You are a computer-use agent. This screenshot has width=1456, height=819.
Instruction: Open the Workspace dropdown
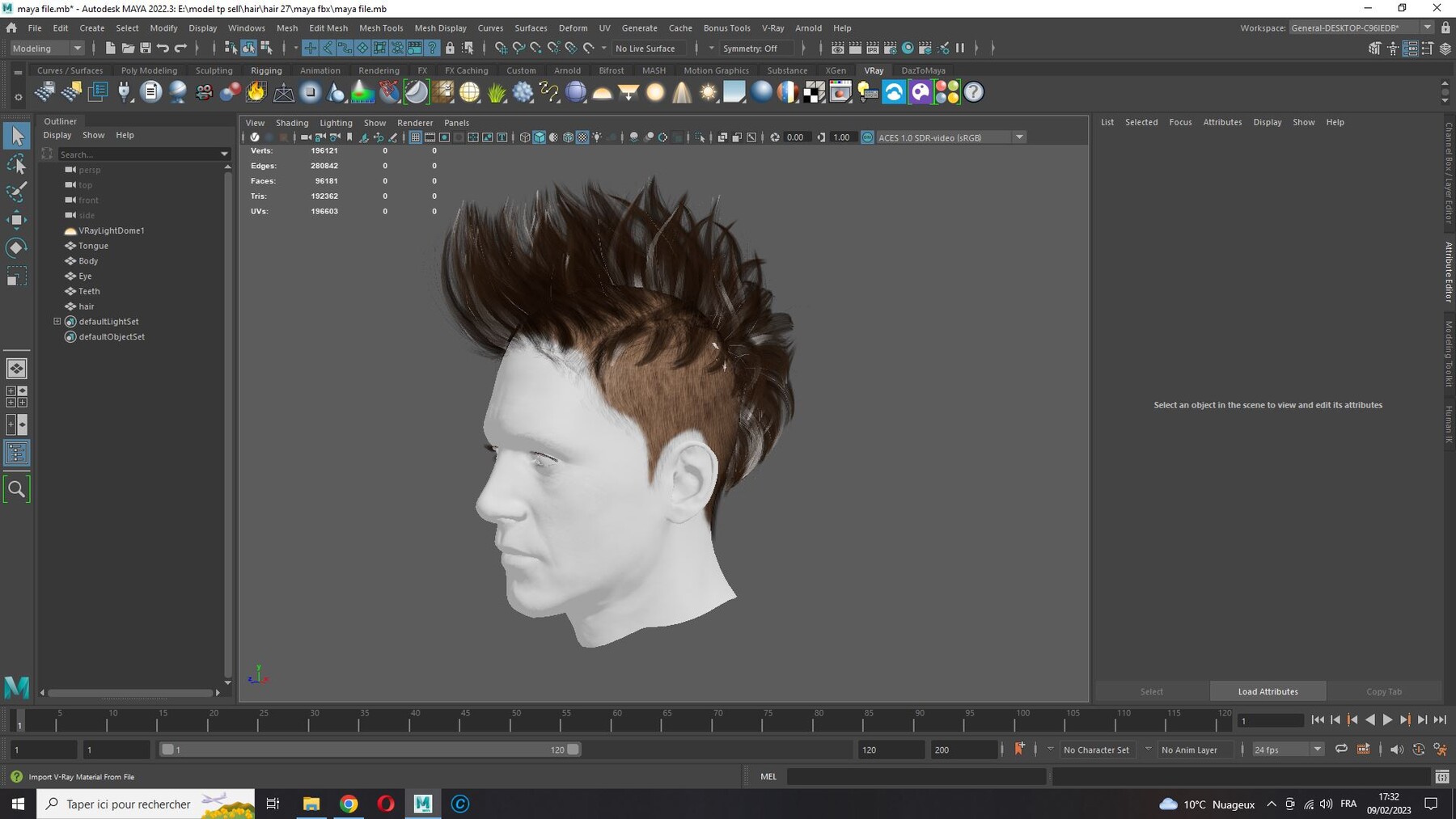point(1361,27)
